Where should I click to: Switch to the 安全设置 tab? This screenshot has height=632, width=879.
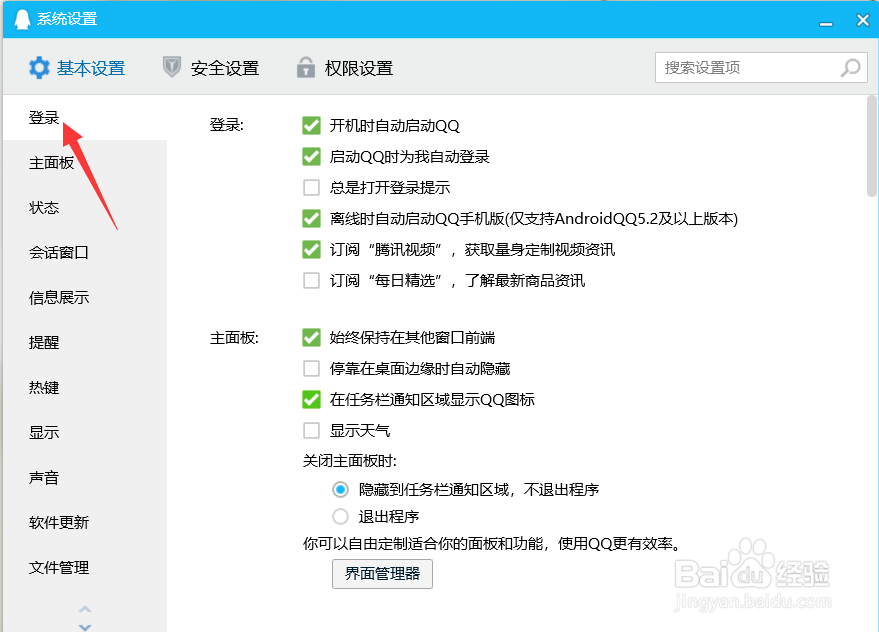pyautogui.click(x=211, y=68)
